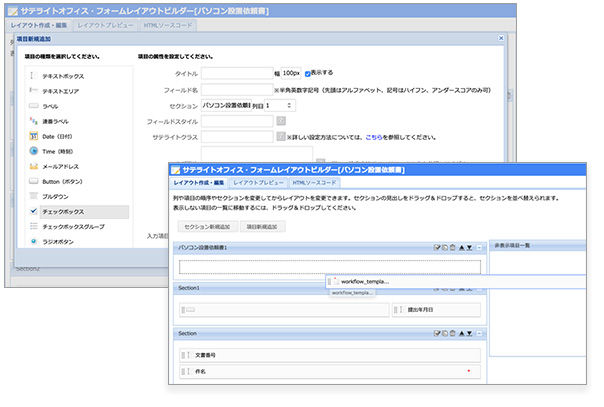Image resolution: width=604 pixels, height=407 pixels.
Task: Choose the 連番ラベル item type icon
Action: point(34,121)
